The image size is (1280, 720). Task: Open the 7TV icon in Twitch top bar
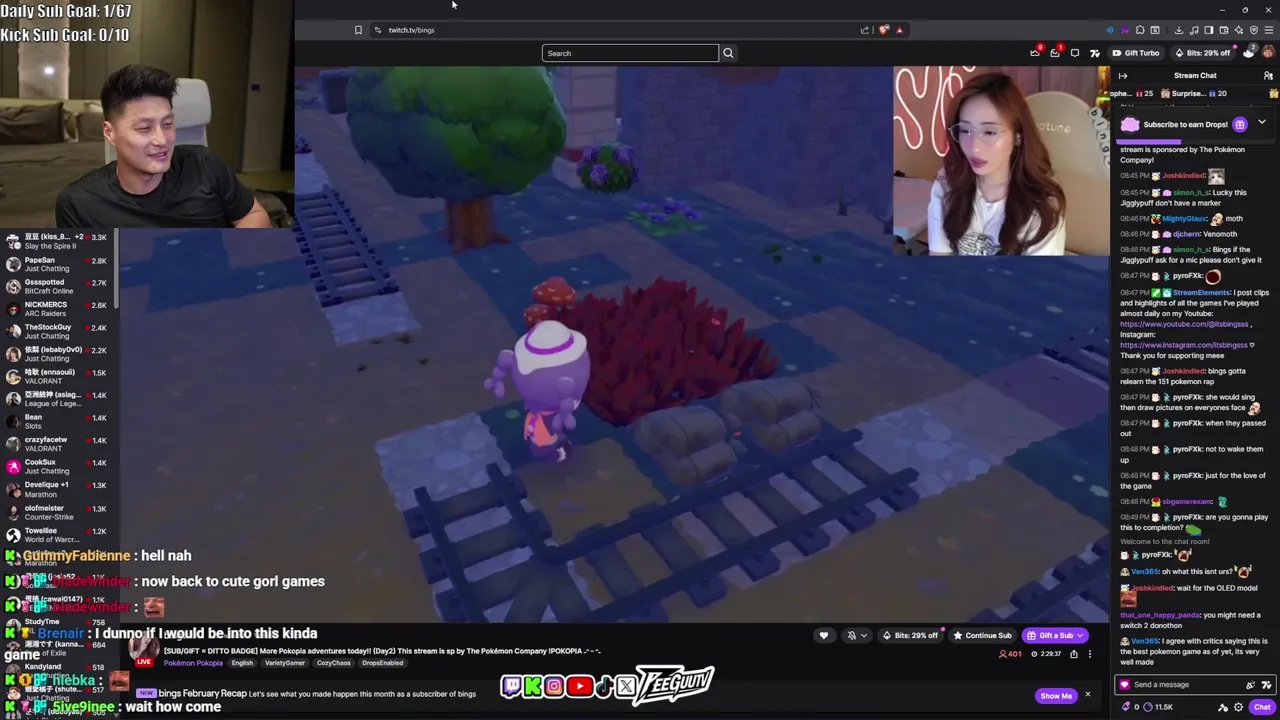[1095, 53]
